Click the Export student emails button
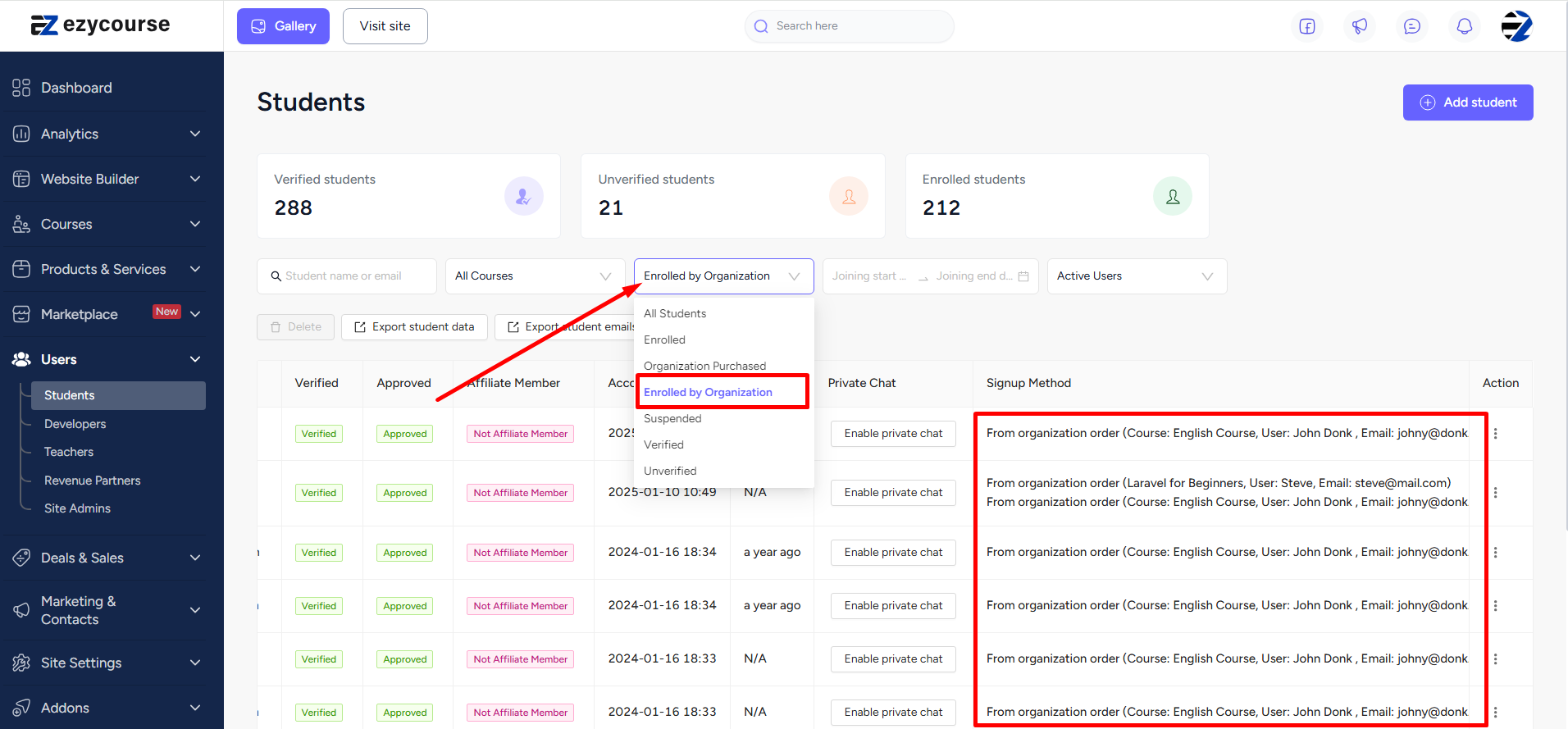This screenshot has width=1568, height=729. 571,327
